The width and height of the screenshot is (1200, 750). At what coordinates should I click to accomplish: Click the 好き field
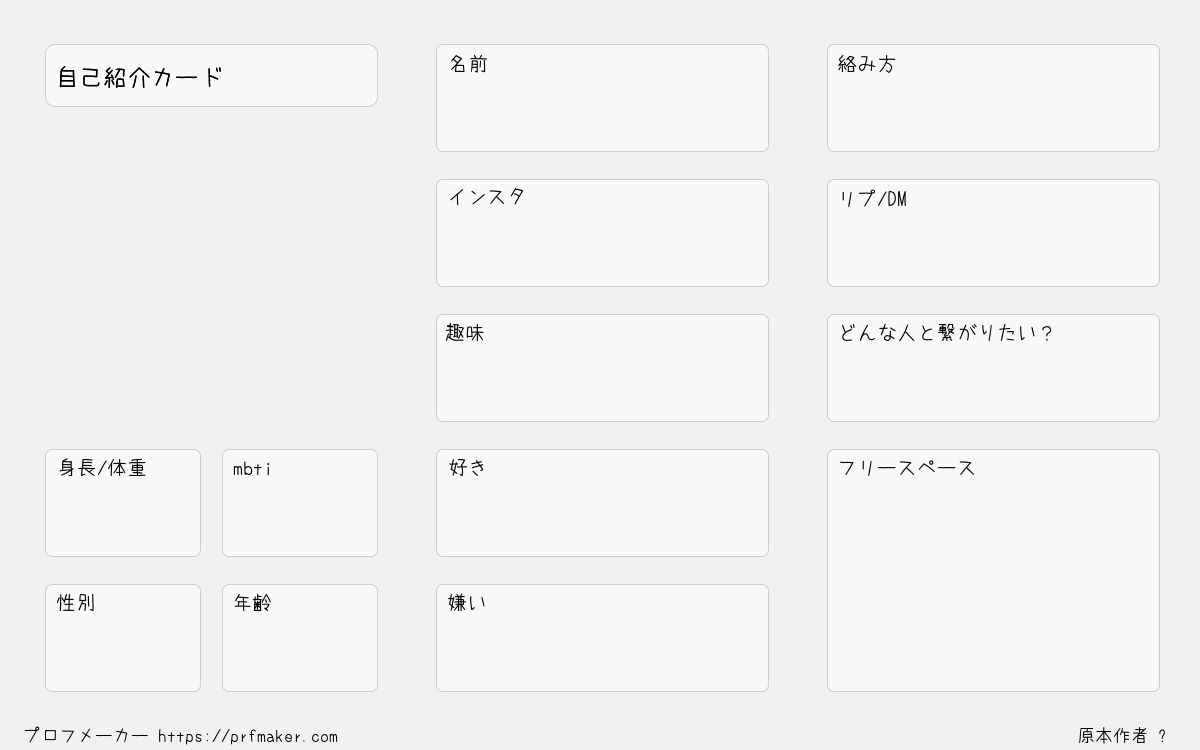click(x=602, y=503)
